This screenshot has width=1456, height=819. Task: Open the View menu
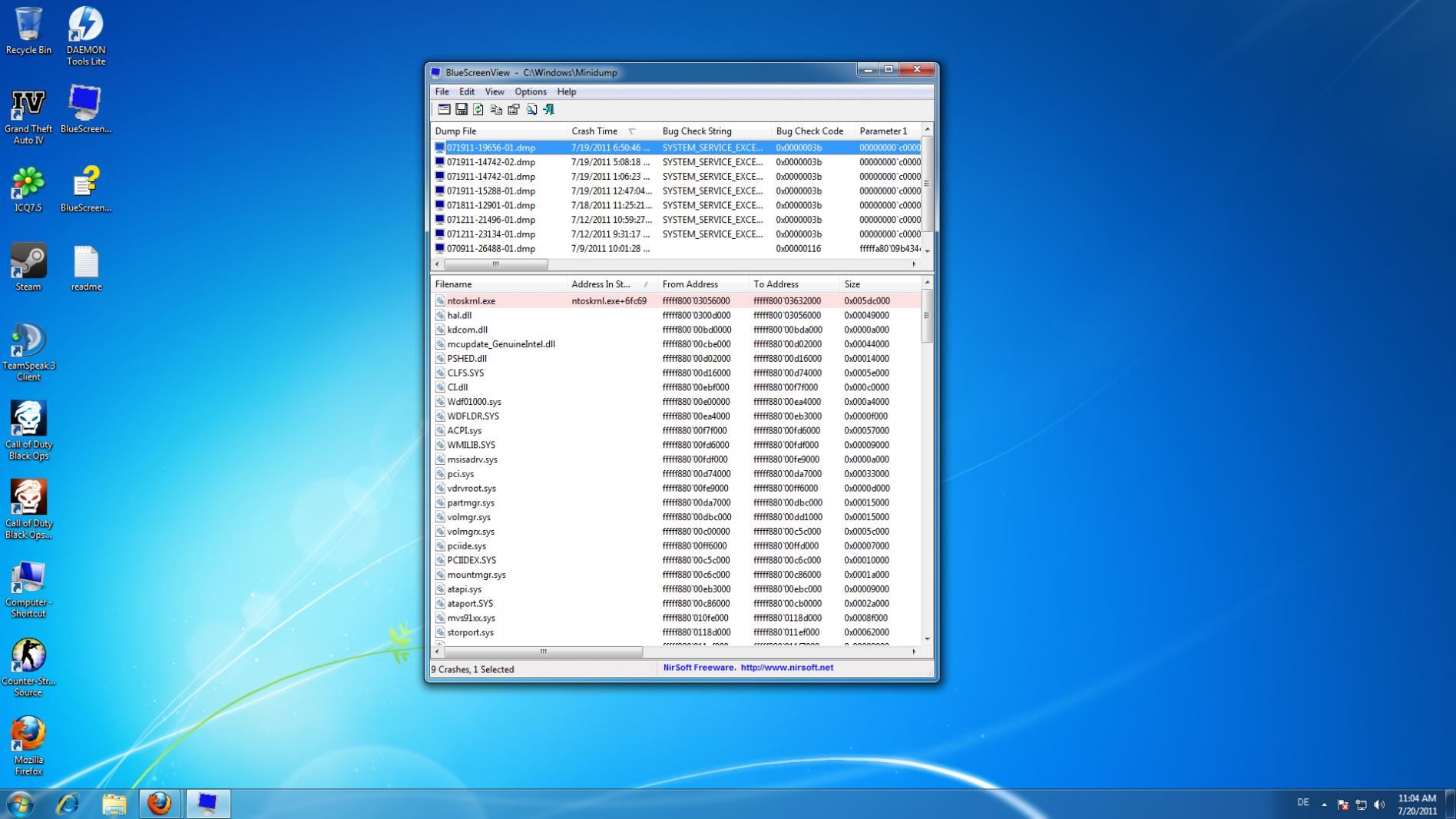click(495, 91)
